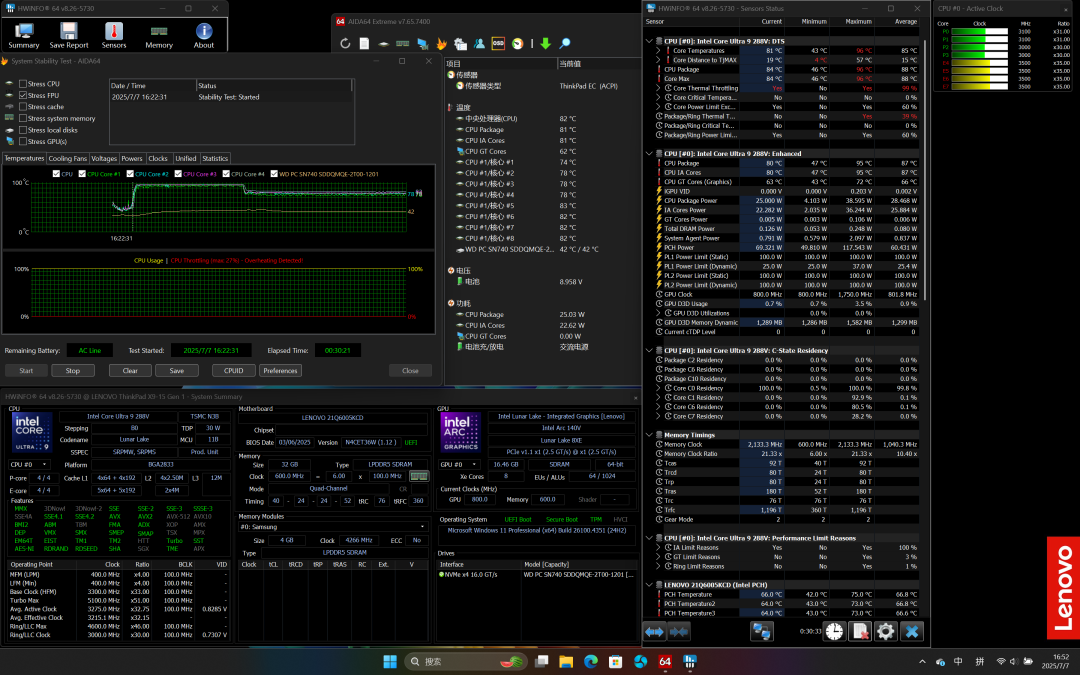
Task: Click the HWiNFO sensors clock icon
Action: (835, 631)
